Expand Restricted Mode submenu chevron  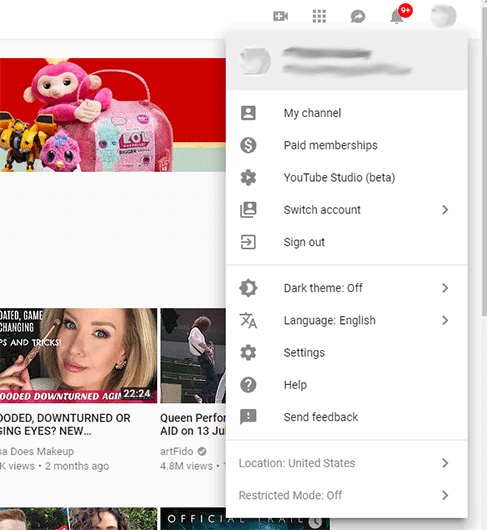tap(445, 496)
